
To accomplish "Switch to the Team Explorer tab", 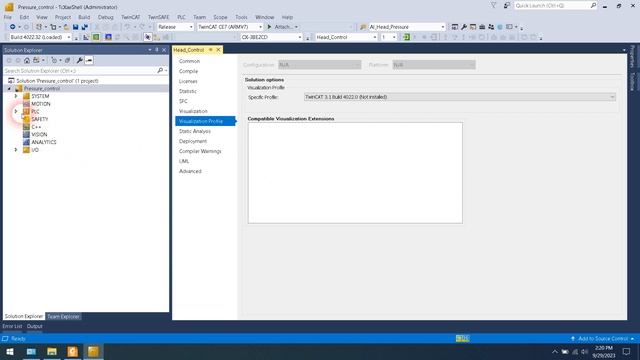I will pos(63,316).
